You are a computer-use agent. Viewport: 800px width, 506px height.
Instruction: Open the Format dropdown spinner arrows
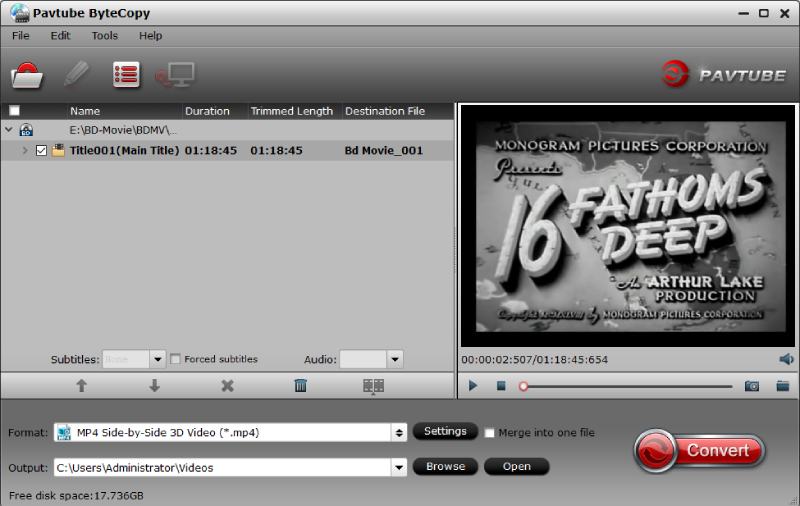(399, 433)
